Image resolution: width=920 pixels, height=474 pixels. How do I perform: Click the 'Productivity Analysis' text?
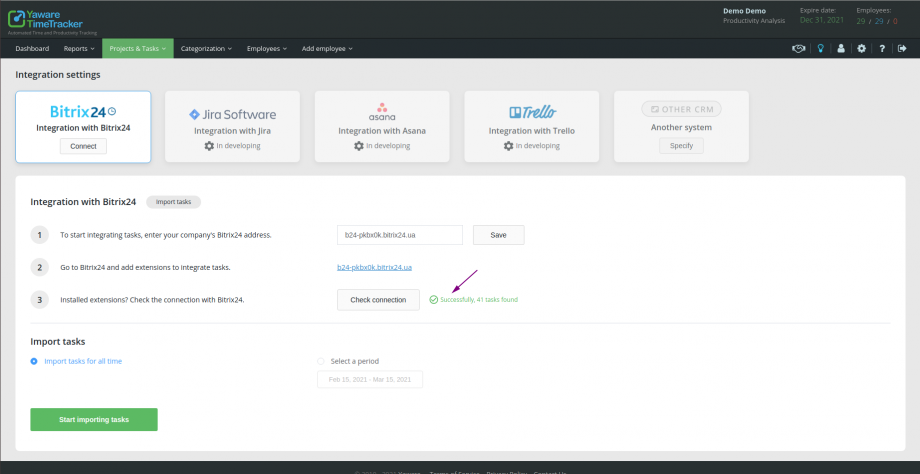(x=754, y=21)
